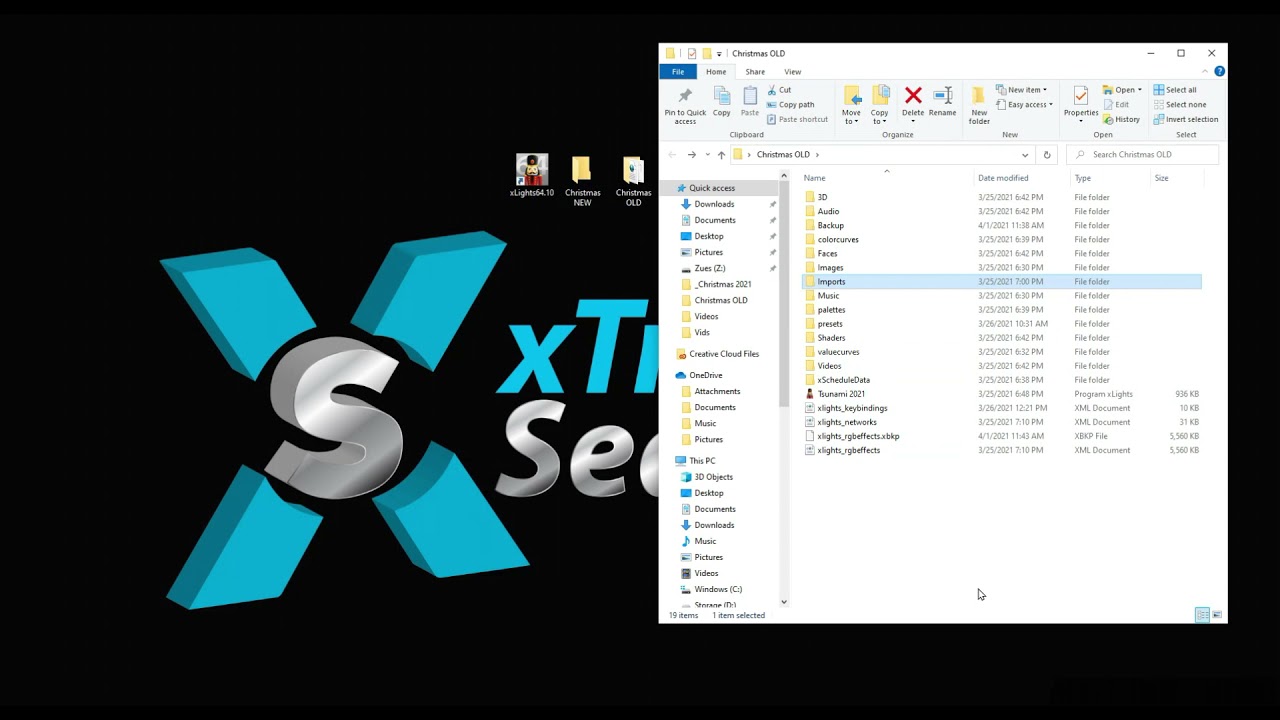The image size is (1280, 720).
Task: Open Quick Access Toolbar customize dropdown
Action: point(719,54)
